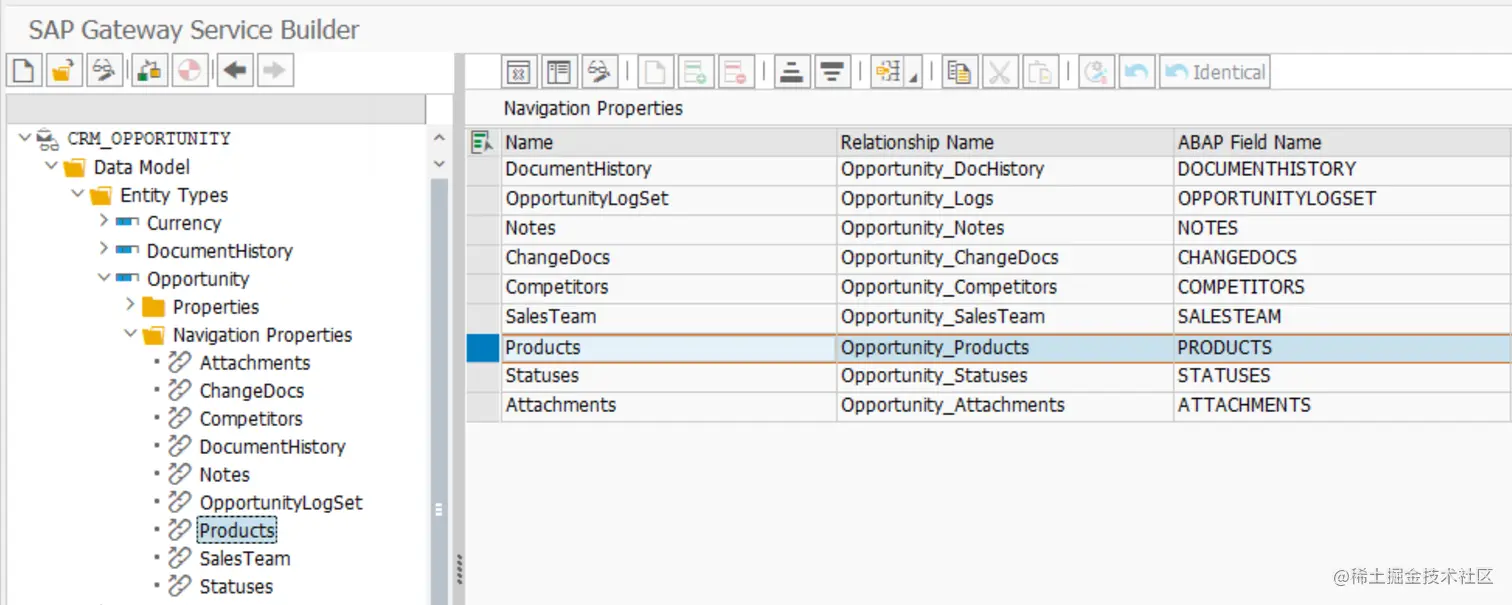Click the Identical button
The width and height of the screenshot is (1512, 605).
tap(1215, 72)
